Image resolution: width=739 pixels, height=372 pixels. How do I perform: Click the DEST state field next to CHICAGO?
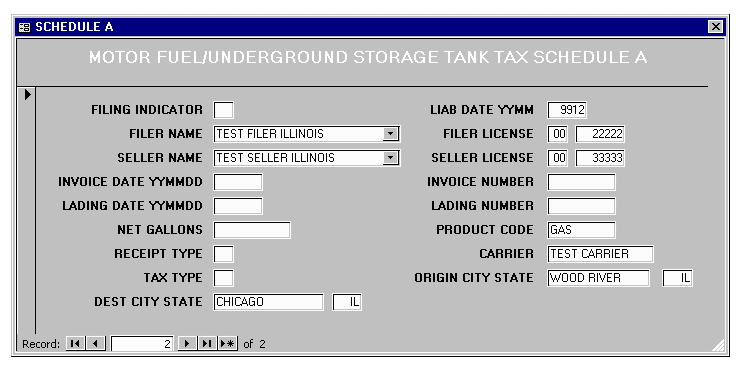pyautogui.click(x=347, y=302)
